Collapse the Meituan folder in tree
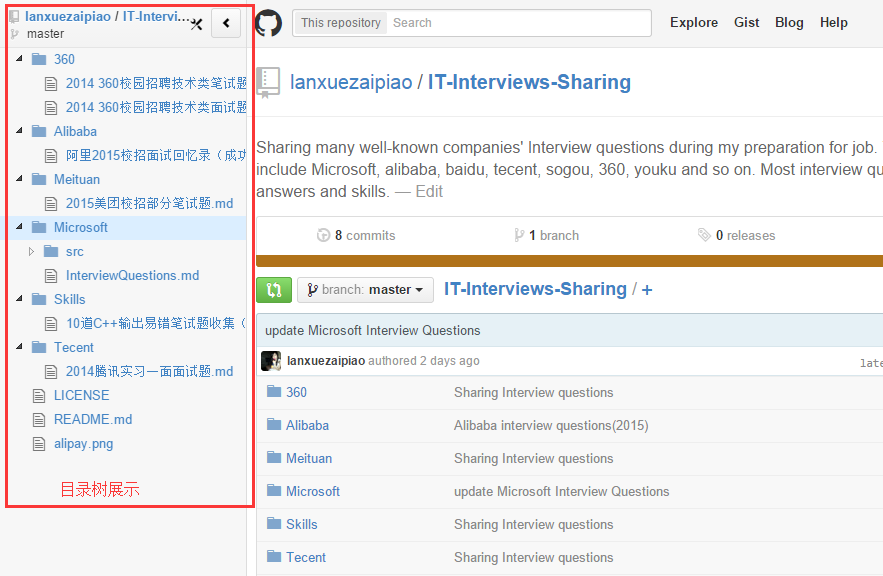 (x=20, y=178)
